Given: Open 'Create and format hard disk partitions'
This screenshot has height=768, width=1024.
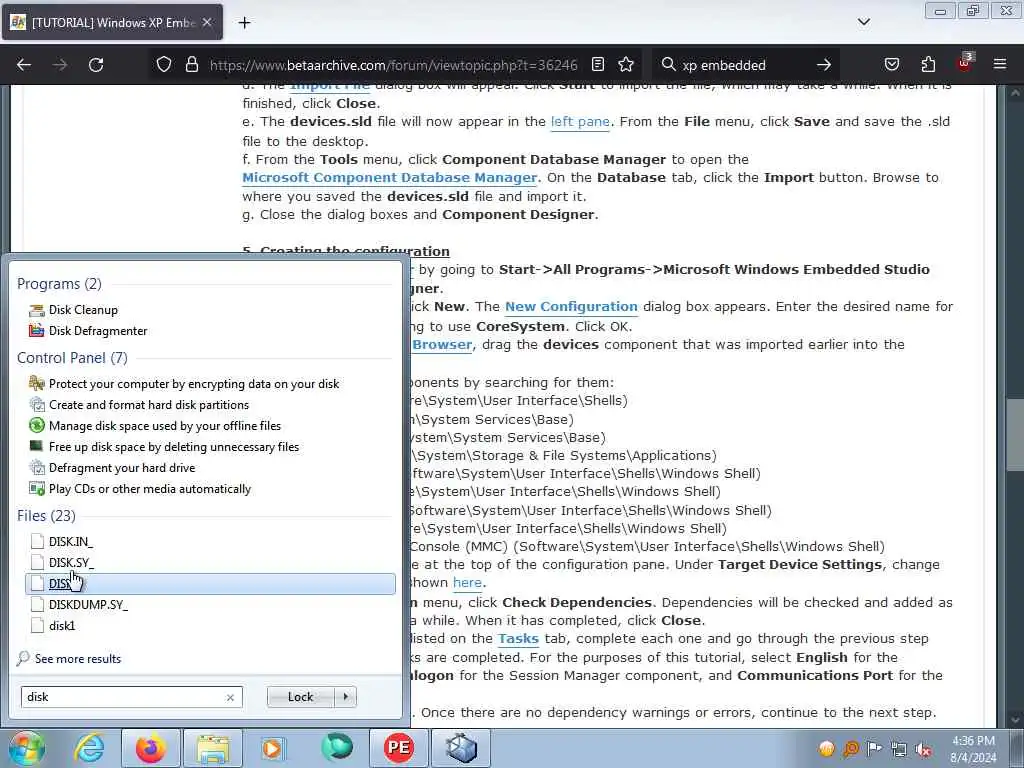Looking at the screenshot, I should (148, 405).
